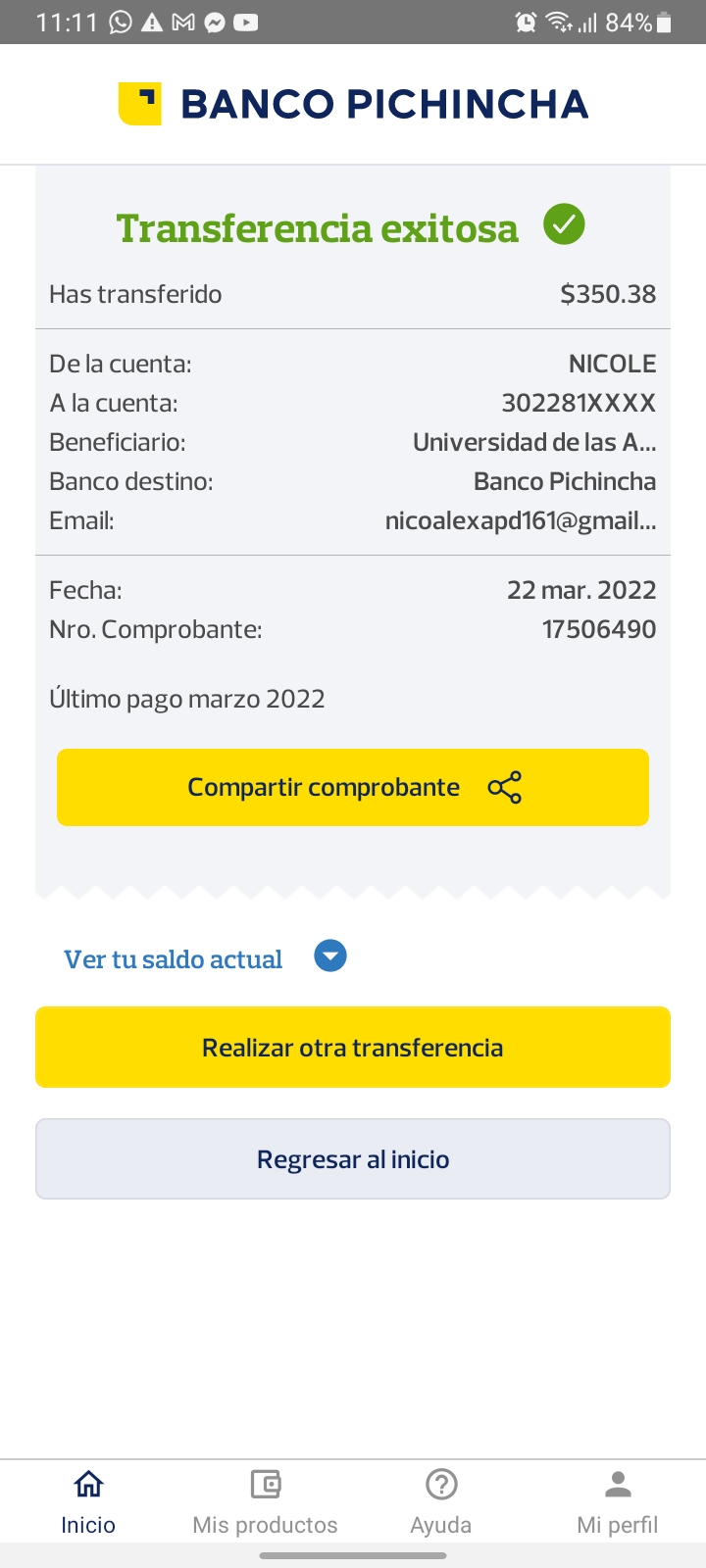This screenshot has width=706, height=1568.
Task: Tap the Gmail notification icon
Action: coord(183,23)
